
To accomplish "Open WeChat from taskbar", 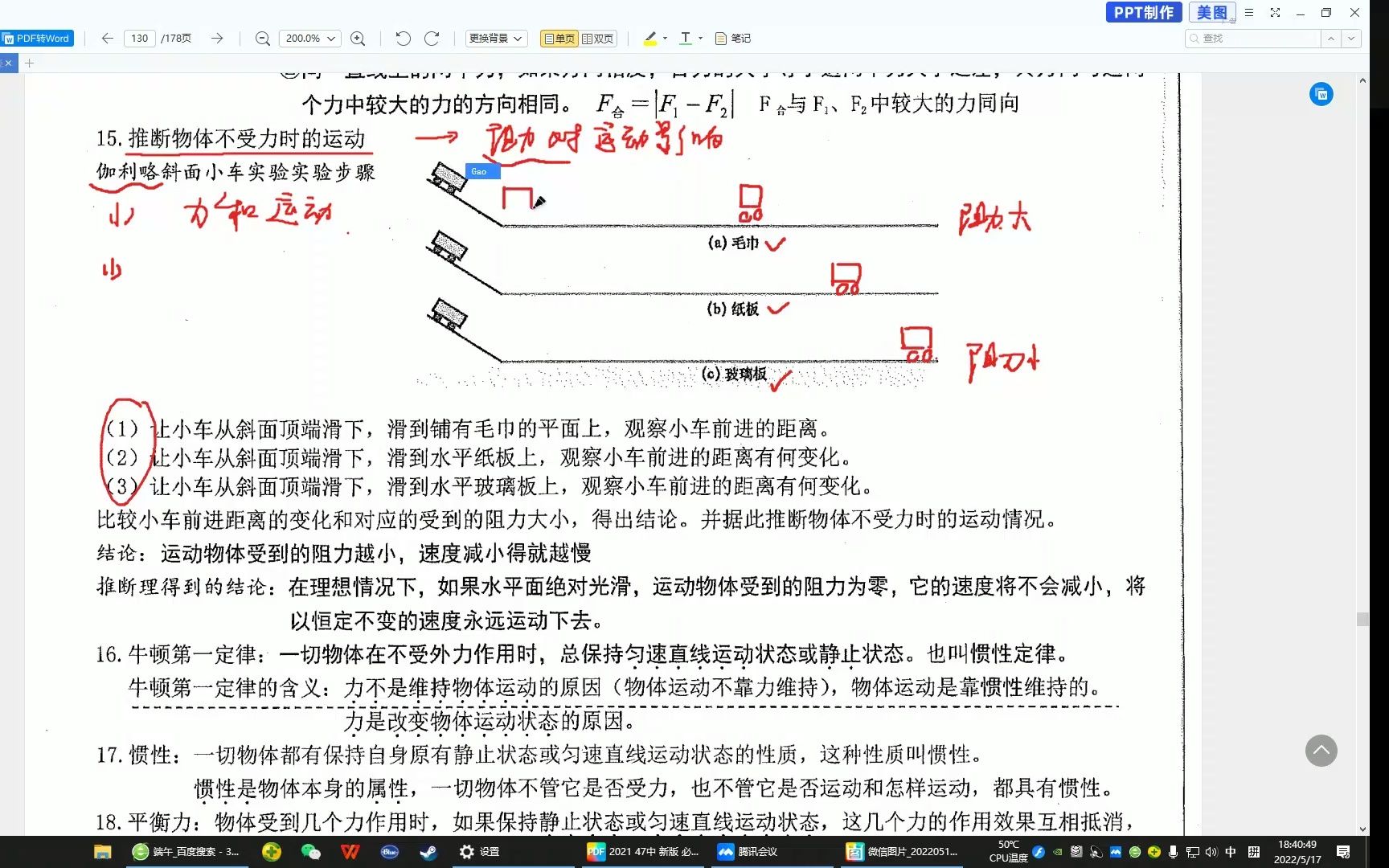I will (311, 852).
